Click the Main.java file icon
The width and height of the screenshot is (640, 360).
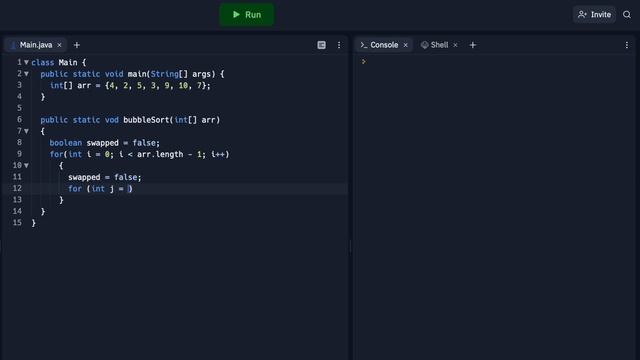coord(13,45)
